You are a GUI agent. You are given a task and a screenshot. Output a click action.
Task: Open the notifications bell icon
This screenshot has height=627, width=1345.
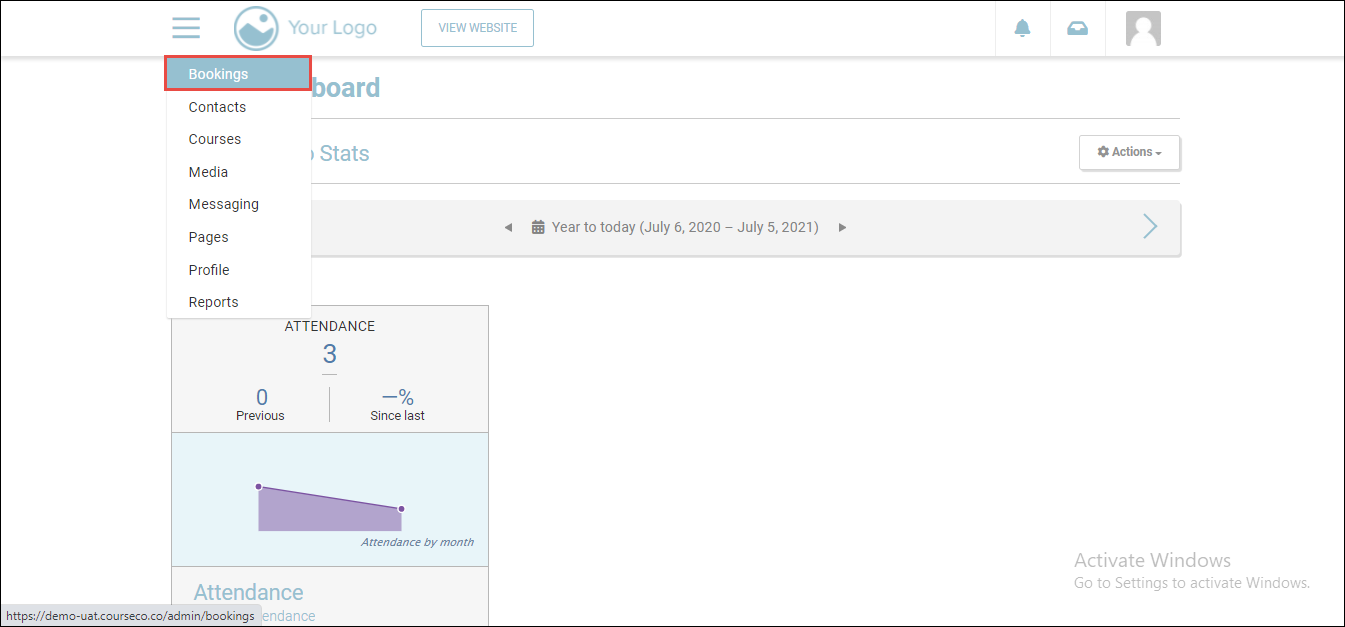[x=1022, y=28]
